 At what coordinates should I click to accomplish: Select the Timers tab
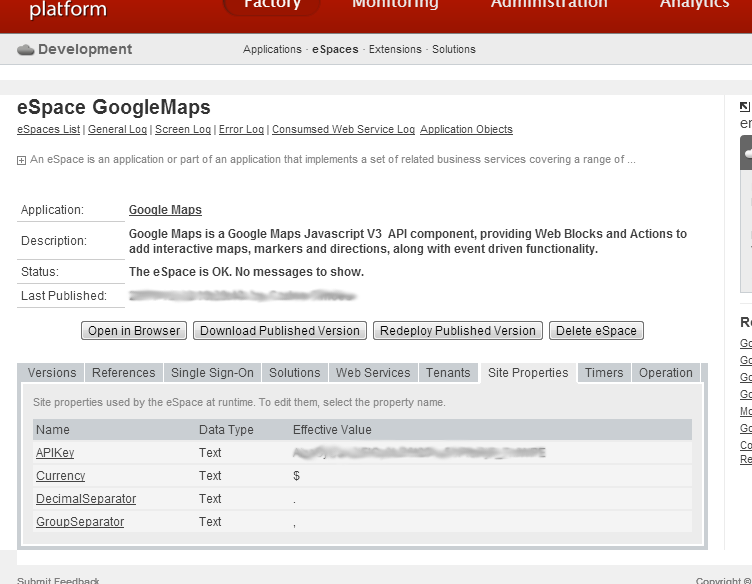[604, 373]
